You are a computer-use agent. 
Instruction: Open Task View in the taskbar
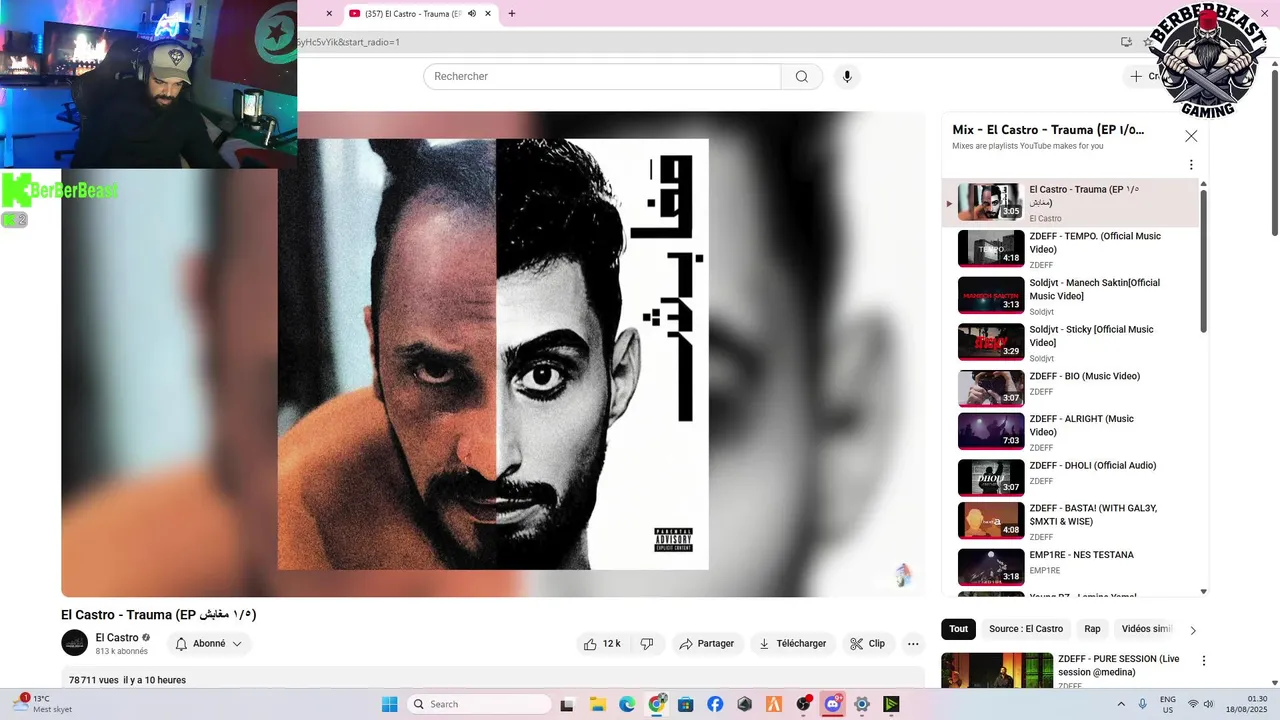(567, 704)
